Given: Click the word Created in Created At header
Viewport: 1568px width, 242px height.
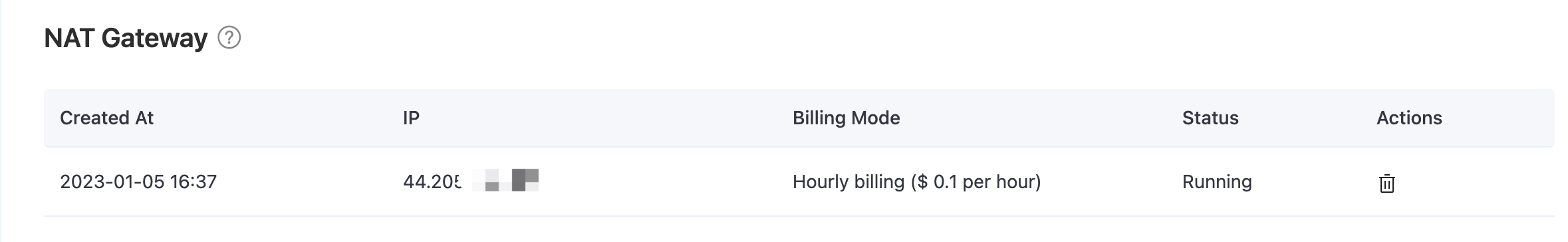Looking at the screenshot, I should pyautogui.click(x=95, y=118).
